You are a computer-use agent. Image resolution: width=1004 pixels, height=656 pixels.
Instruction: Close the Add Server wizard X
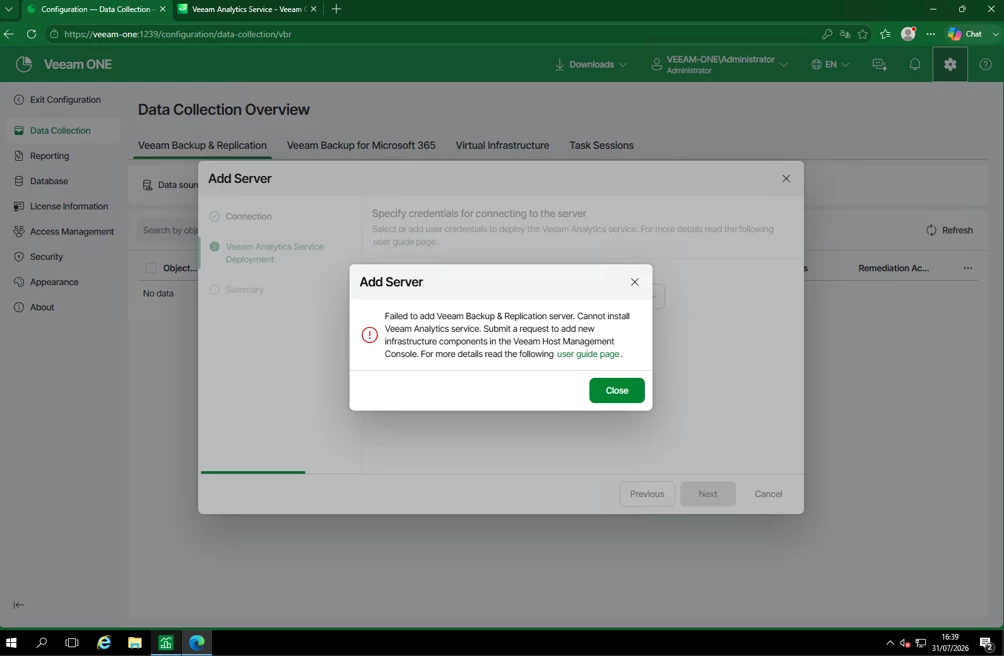(x=786, y=179)
